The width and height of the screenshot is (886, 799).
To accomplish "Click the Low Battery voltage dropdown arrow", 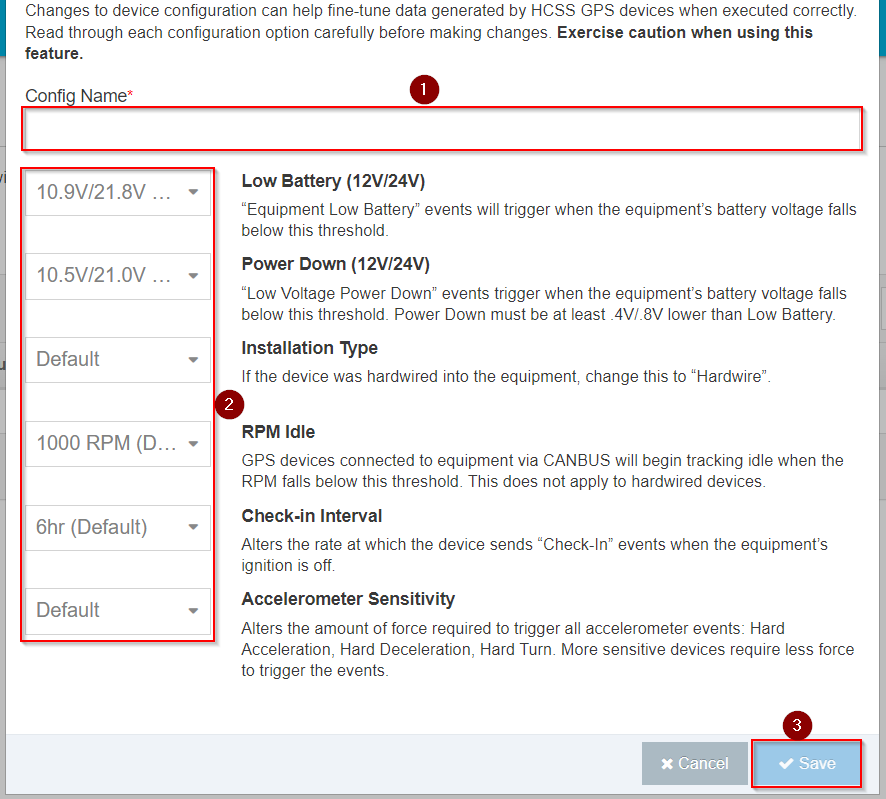I will 195,190.
